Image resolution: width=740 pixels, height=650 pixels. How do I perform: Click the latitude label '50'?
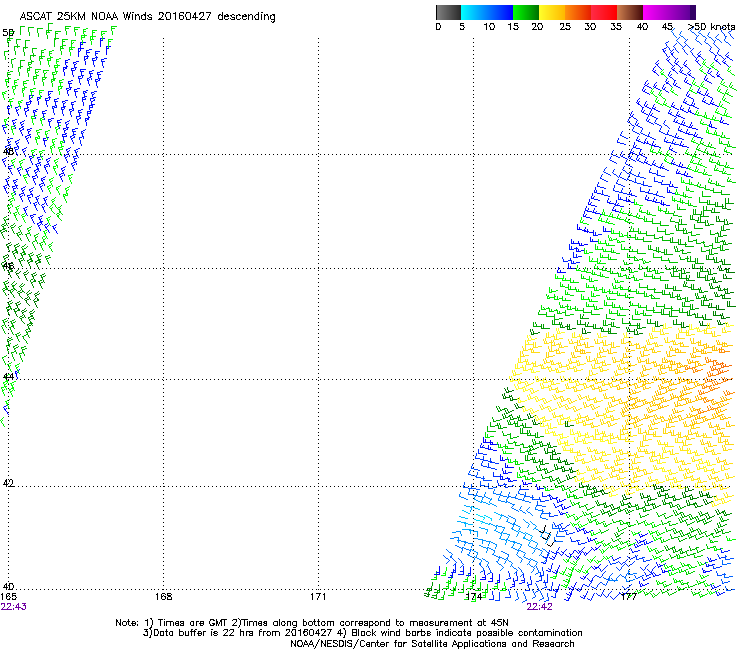(8, 33)
